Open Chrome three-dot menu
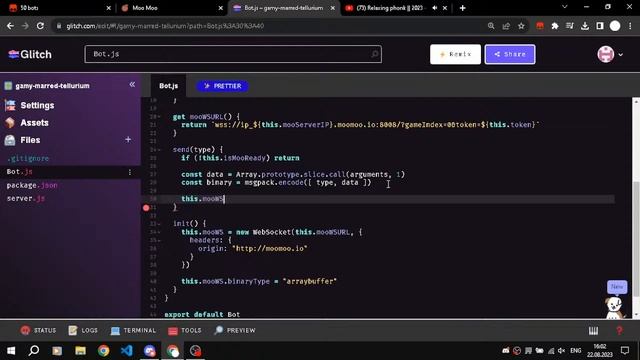Viewport: 640px width, 360px height. tap(630, 26)
